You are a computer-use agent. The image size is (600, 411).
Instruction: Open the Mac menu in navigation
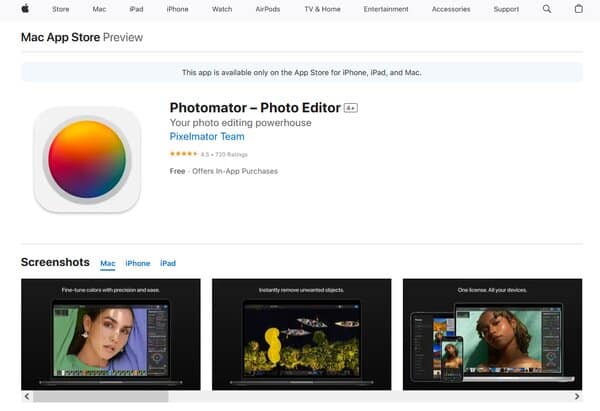99,9
